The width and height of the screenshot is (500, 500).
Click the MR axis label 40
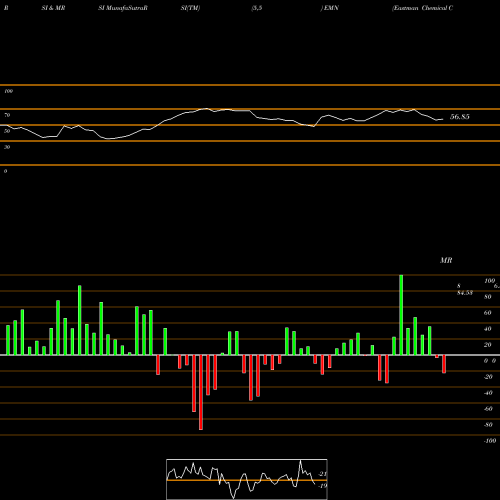point(487,329)
